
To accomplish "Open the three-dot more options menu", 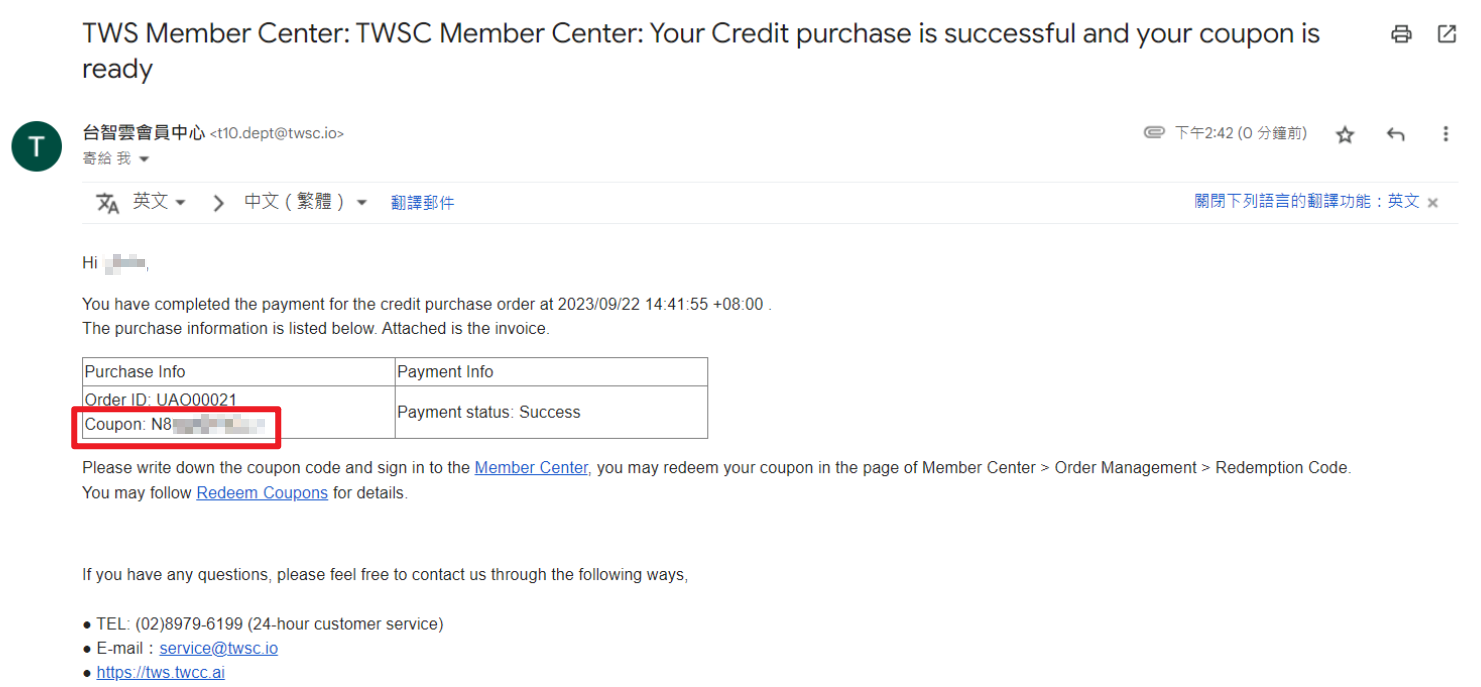I will point(1446,134).
